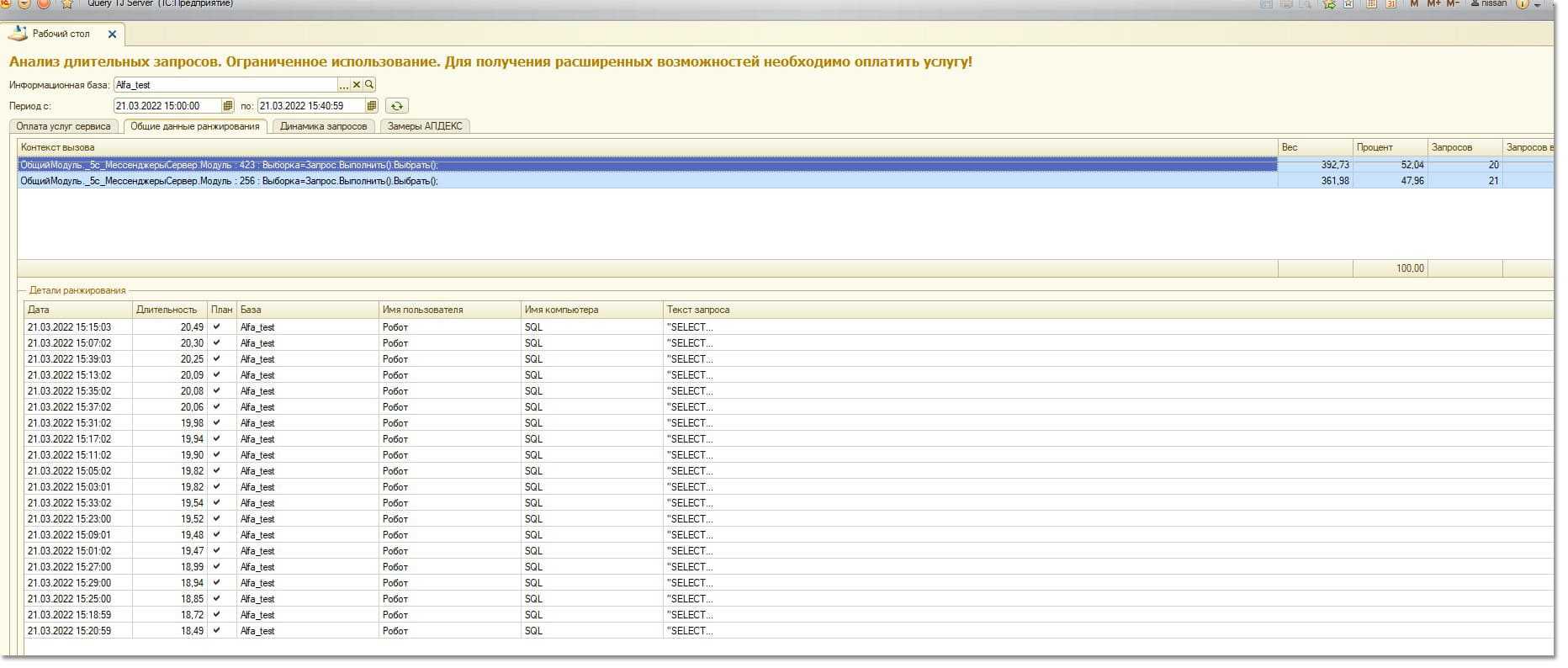Open the ellipsis selector for the information base
The height and width of the screenshot is (668, 1568).
[x=343, y=85]
